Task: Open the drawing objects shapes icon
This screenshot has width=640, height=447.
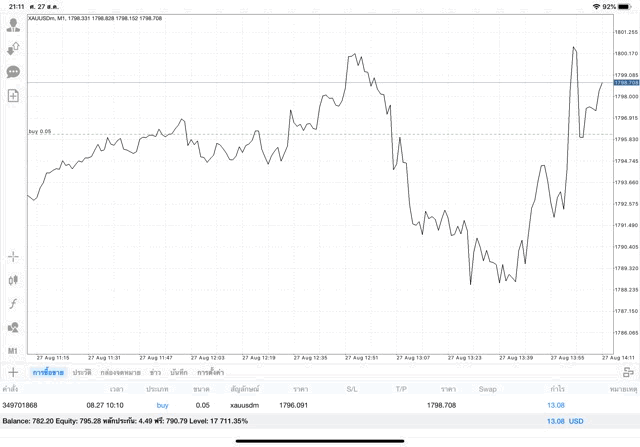Action: coord(13,327)
